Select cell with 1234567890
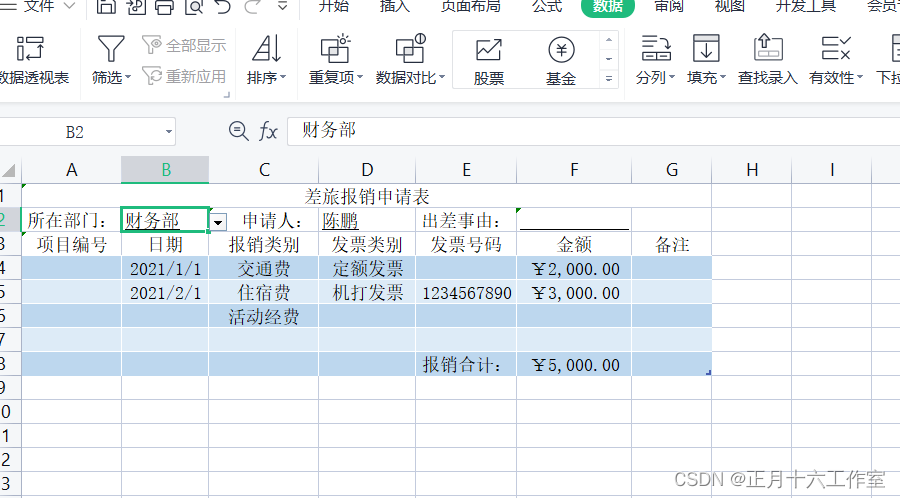900x498 pixels. click(x=466, y=293)
